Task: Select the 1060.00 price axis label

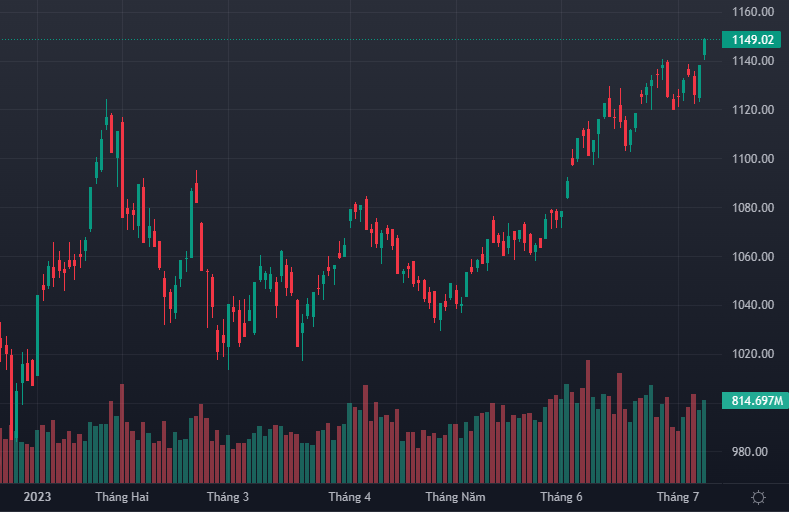Action: (753, 257)
